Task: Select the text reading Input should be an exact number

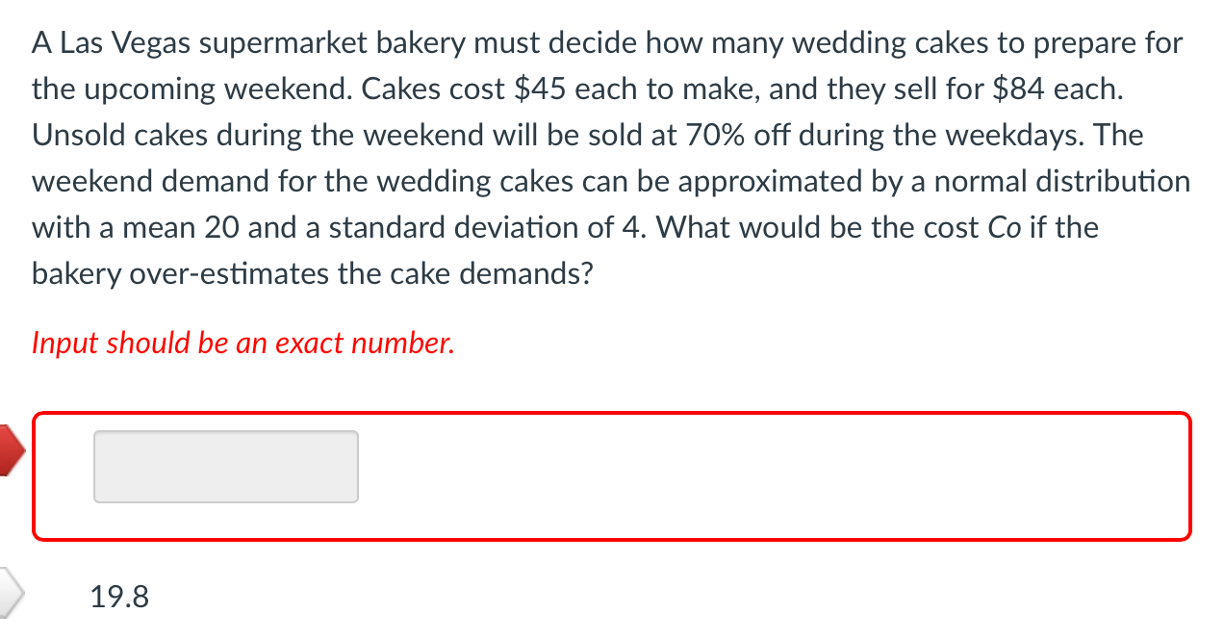Action: click(243, 343)
